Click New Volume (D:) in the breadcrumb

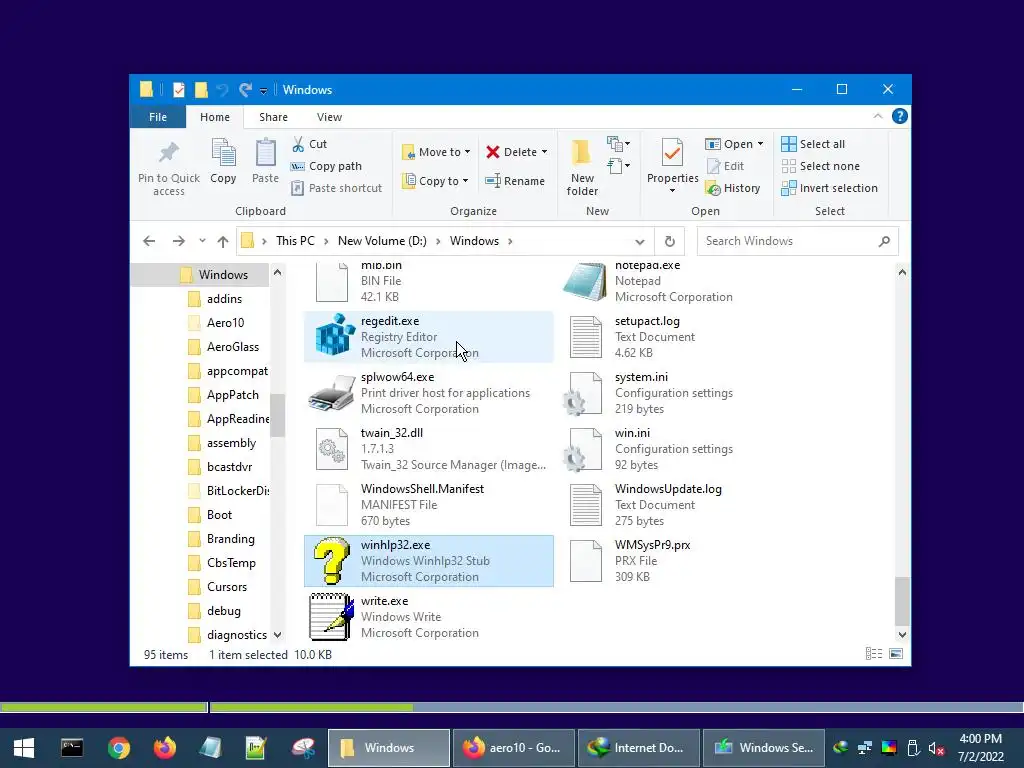point(382,241)
